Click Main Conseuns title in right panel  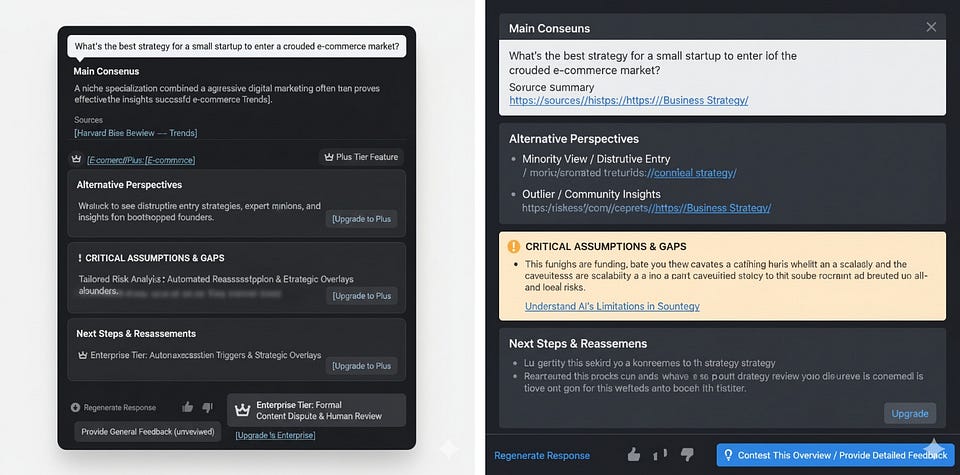click(x=550, y=28)
